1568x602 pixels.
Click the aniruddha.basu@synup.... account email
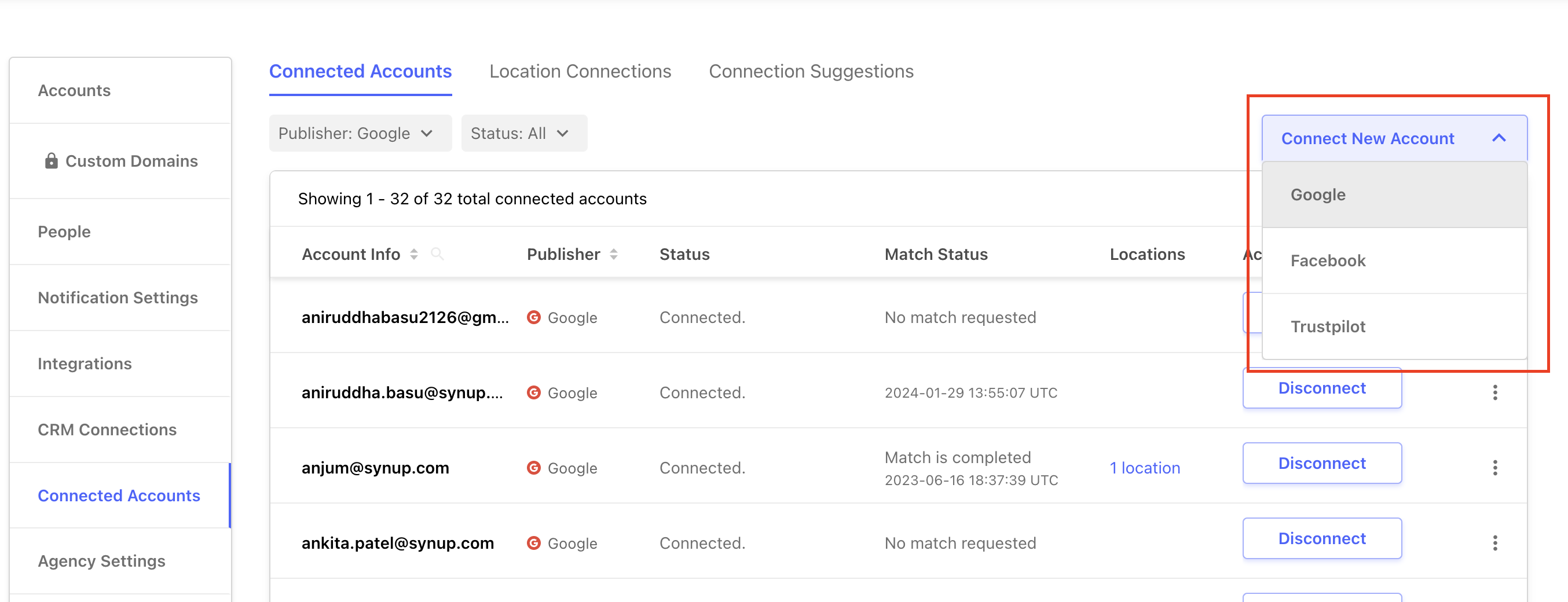(x=402, y=392)
